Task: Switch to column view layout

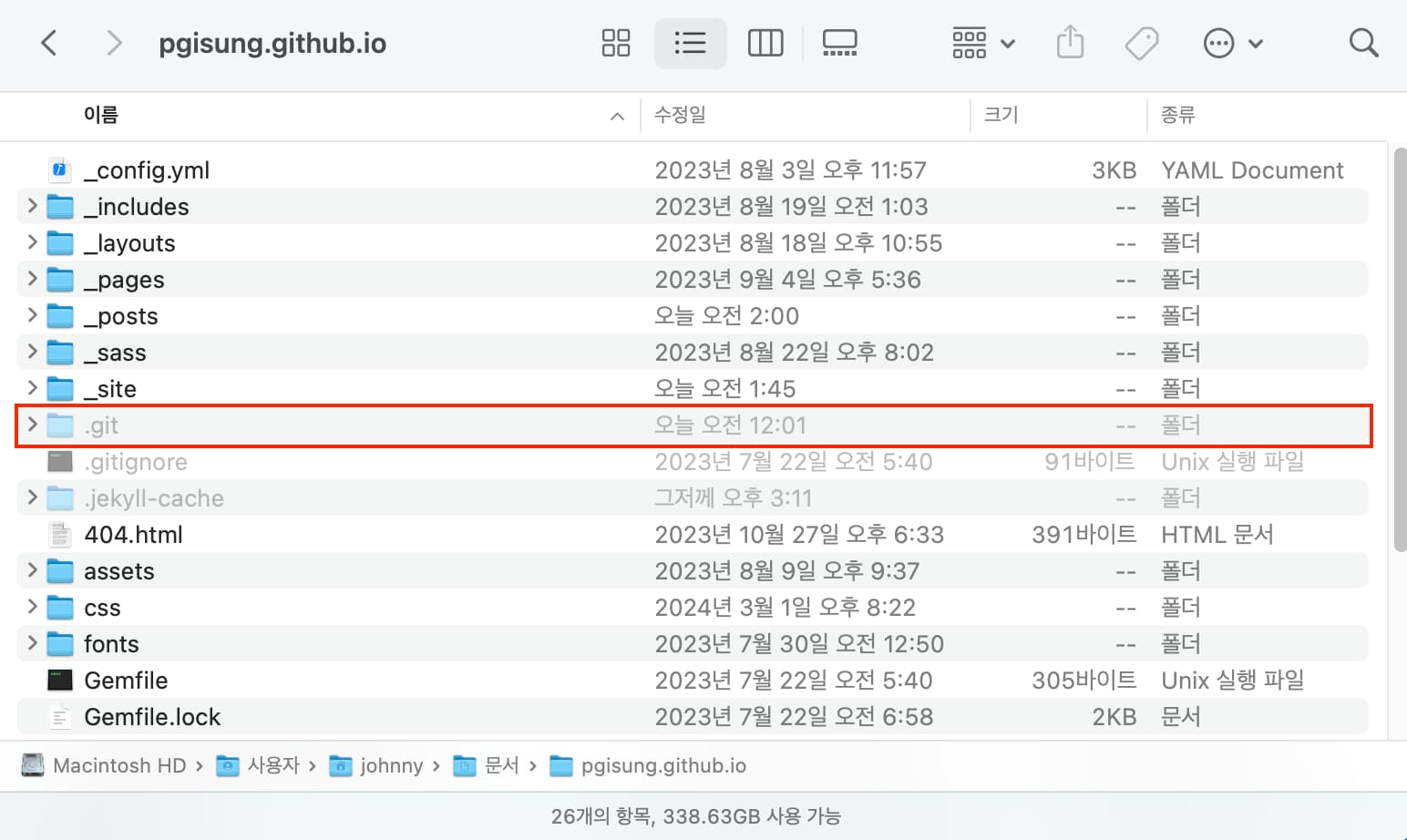Action: coord(765,43)
